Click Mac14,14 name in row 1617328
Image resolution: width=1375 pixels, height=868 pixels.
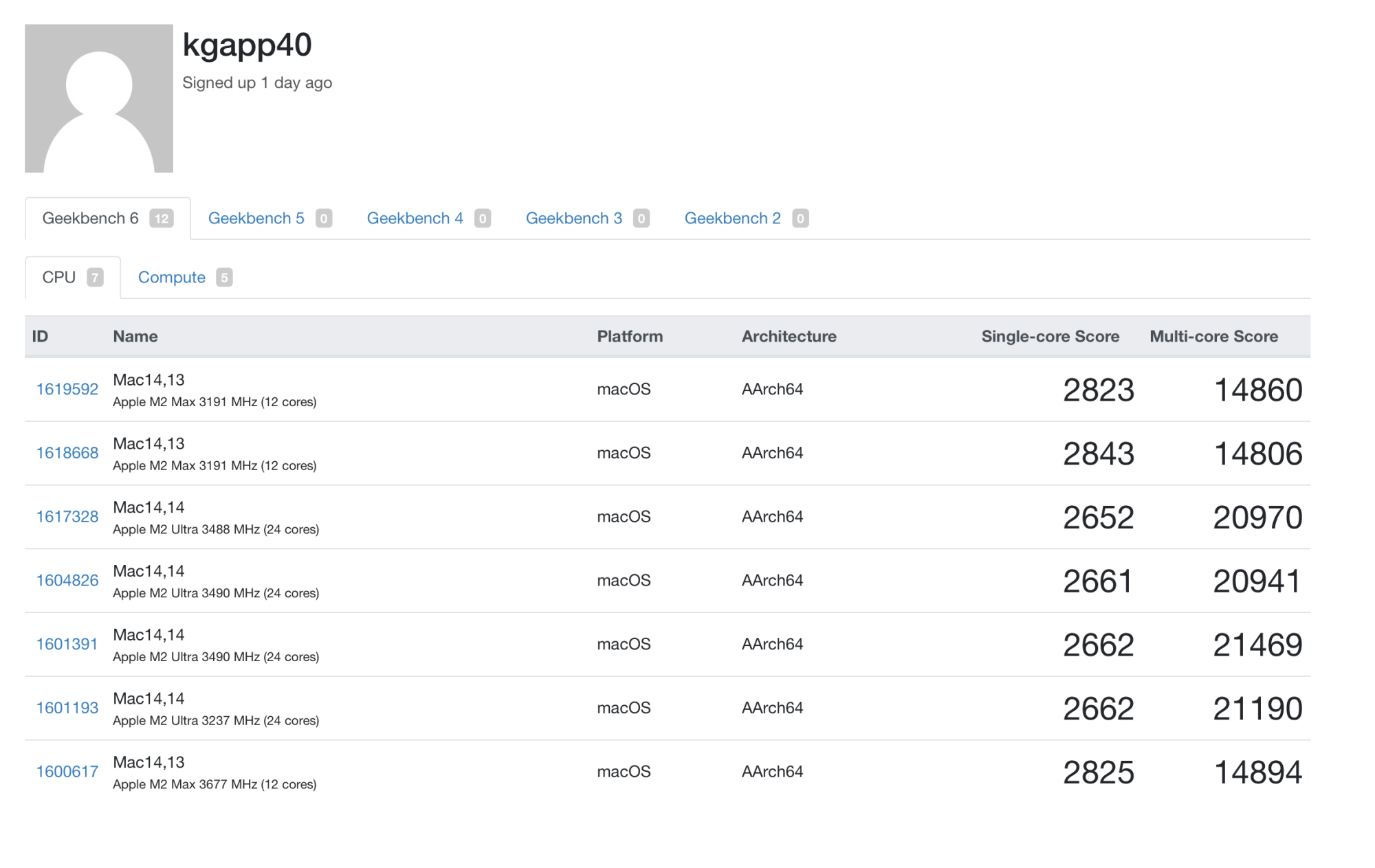148,508
